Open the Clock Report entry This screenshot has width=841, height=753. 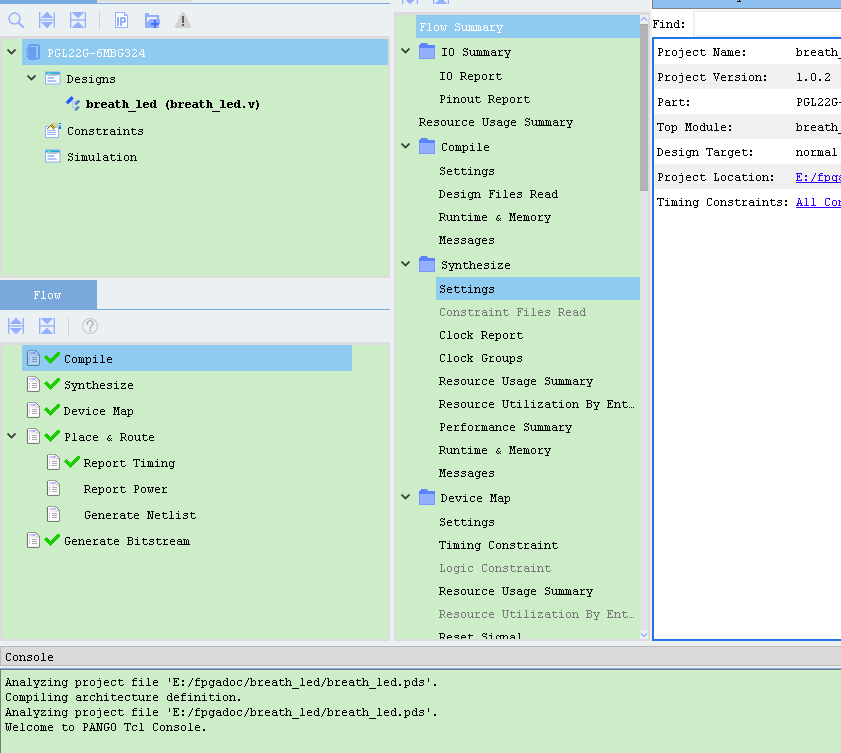(481, 335)
